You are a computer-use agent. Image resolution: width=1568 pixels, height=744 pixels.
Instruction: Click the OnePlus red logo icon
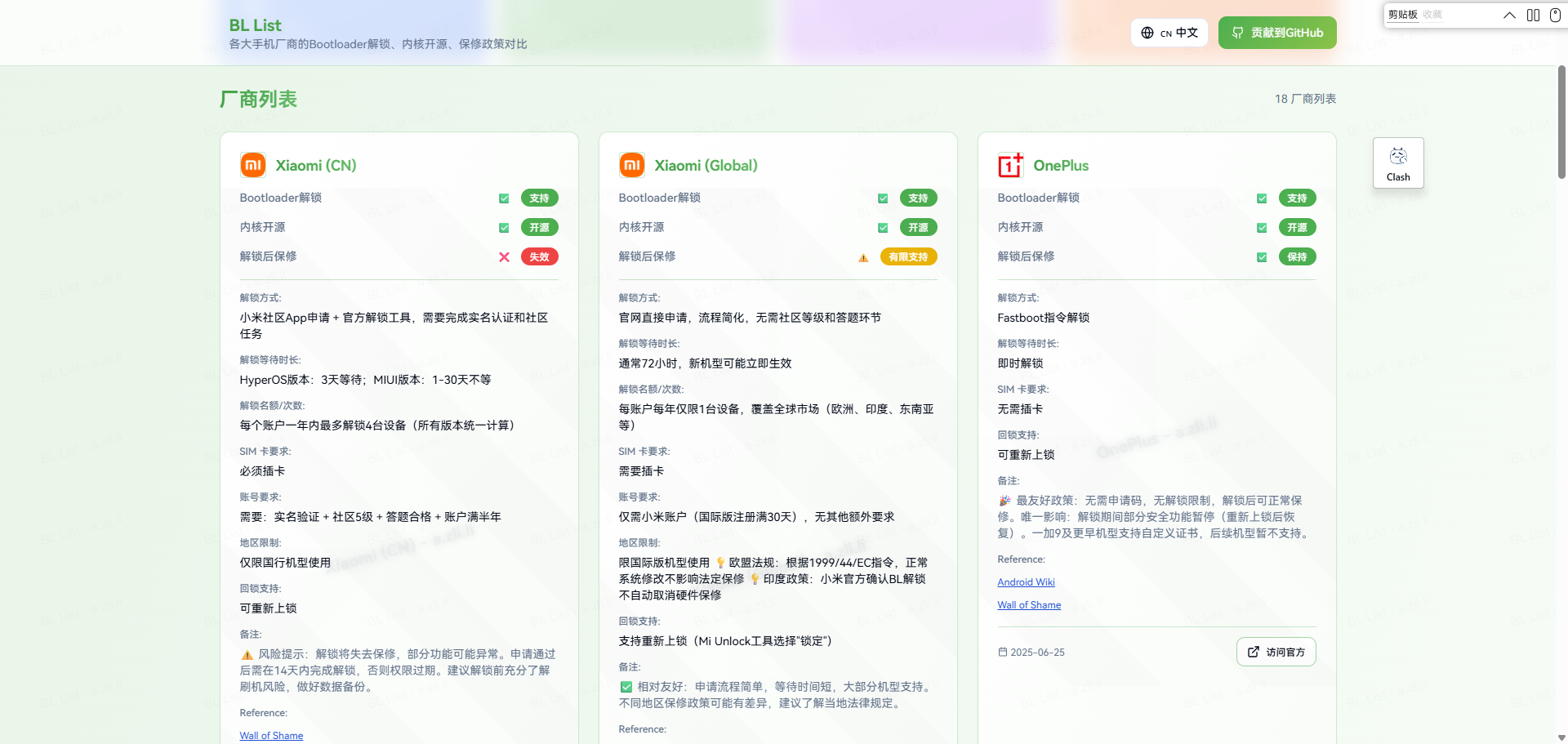[1011, 165]
